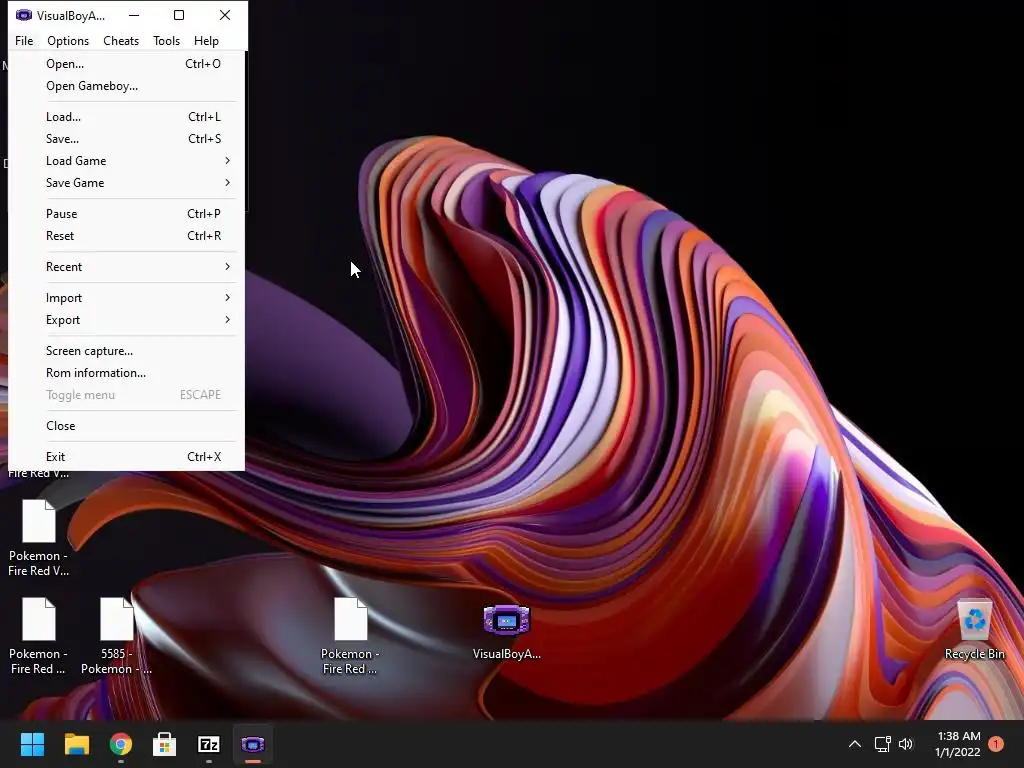Click the VisualBoyAdvance taskbar icon

[x=253, y=744]
